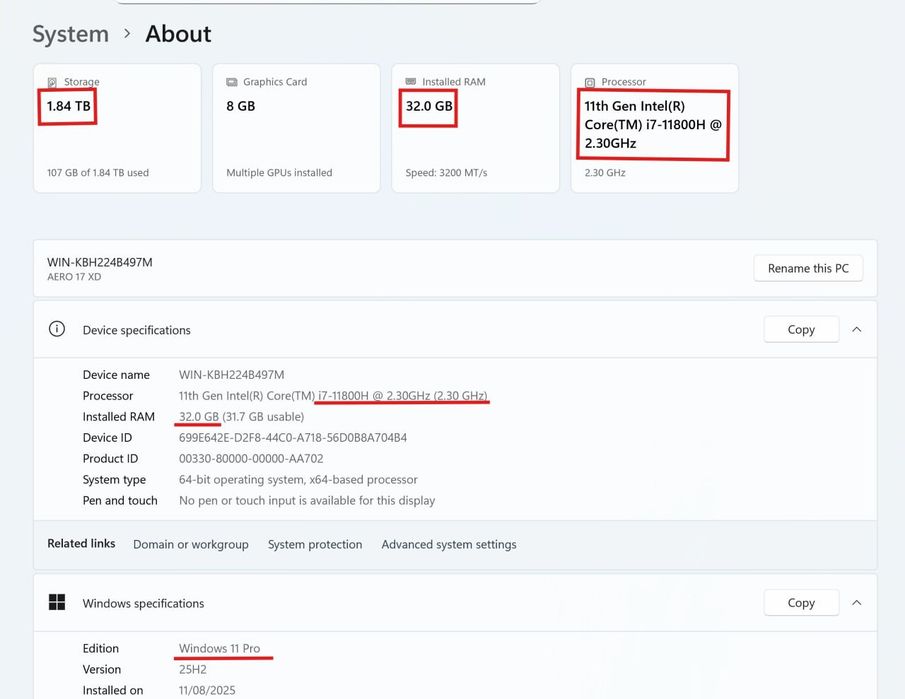The height and width of the screenshot is (699, 905).
Task: Collapse the Windows specifications section
Action: pyautogui.click(x=857, y=603)
